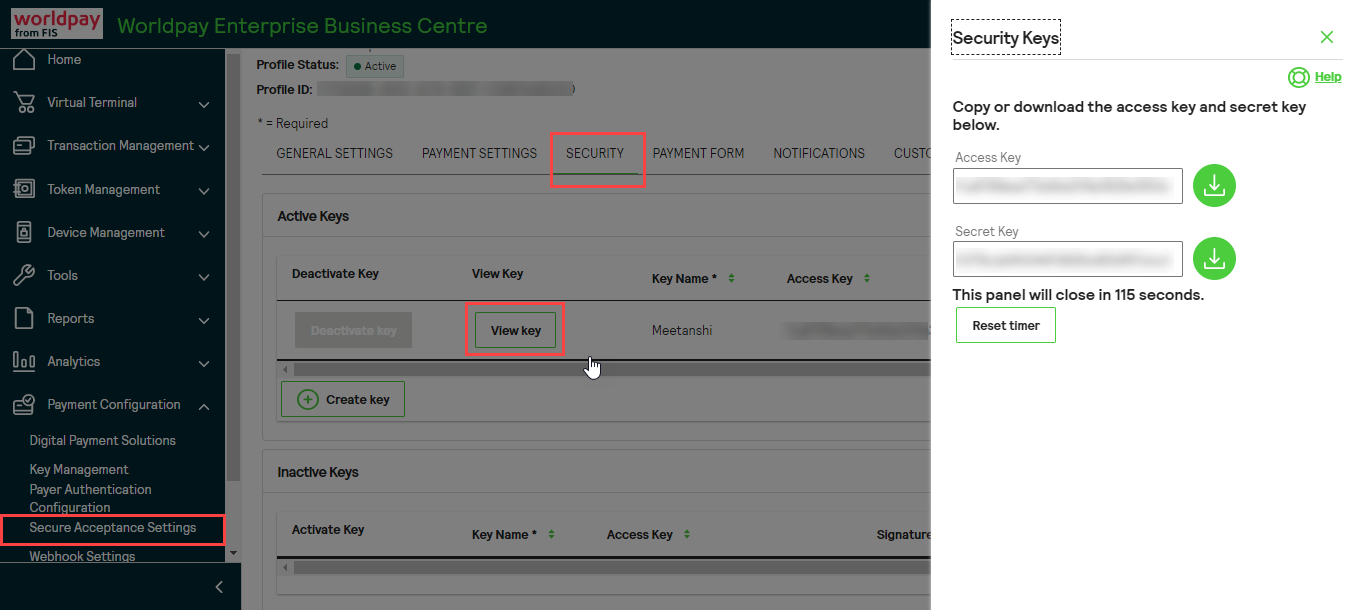Sort the key list by Access Key column
This screenshot has height=610, width=1354.
(866, 278)
